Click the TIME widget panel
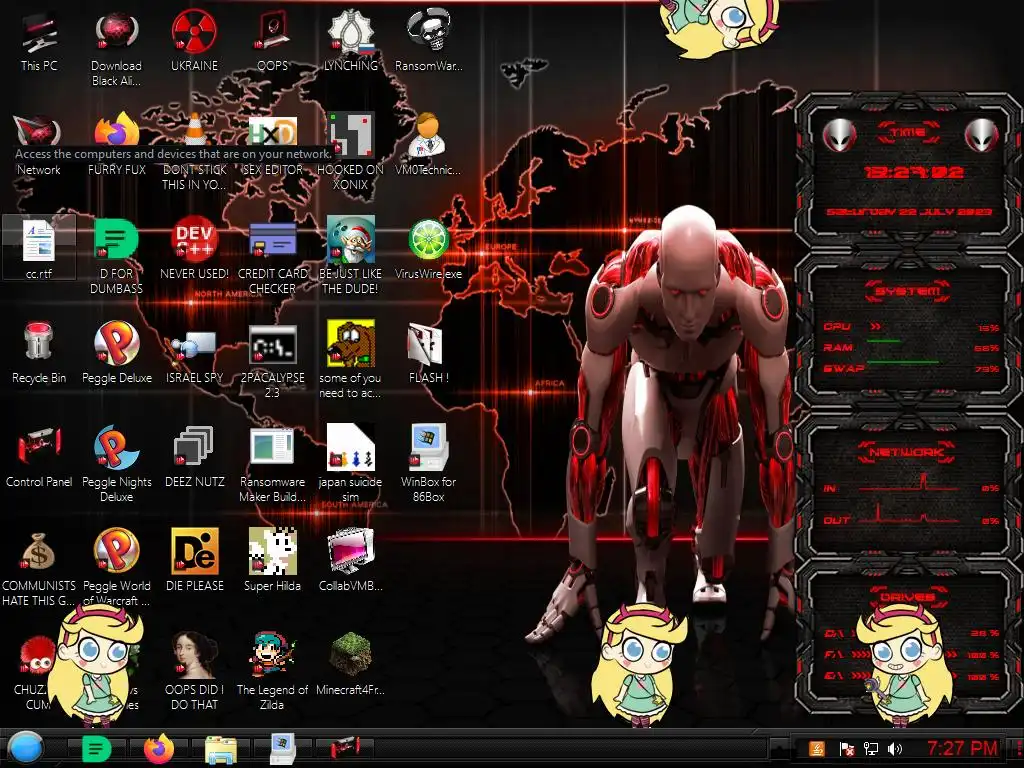Screen dimensions: 1024x768 click(907, 171)
